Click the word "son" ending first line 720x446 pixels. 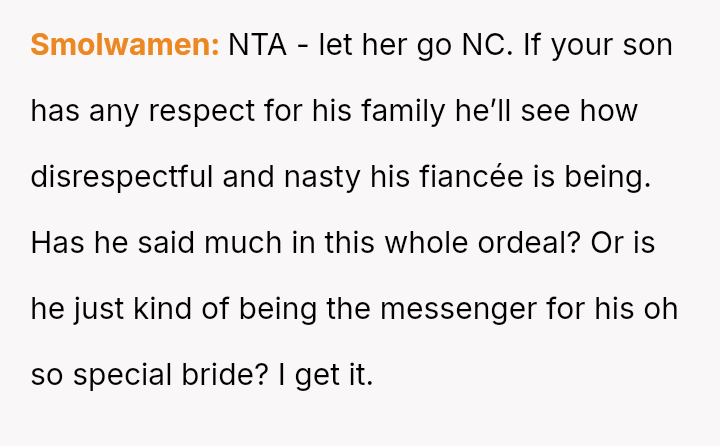(x=649, y=46)
